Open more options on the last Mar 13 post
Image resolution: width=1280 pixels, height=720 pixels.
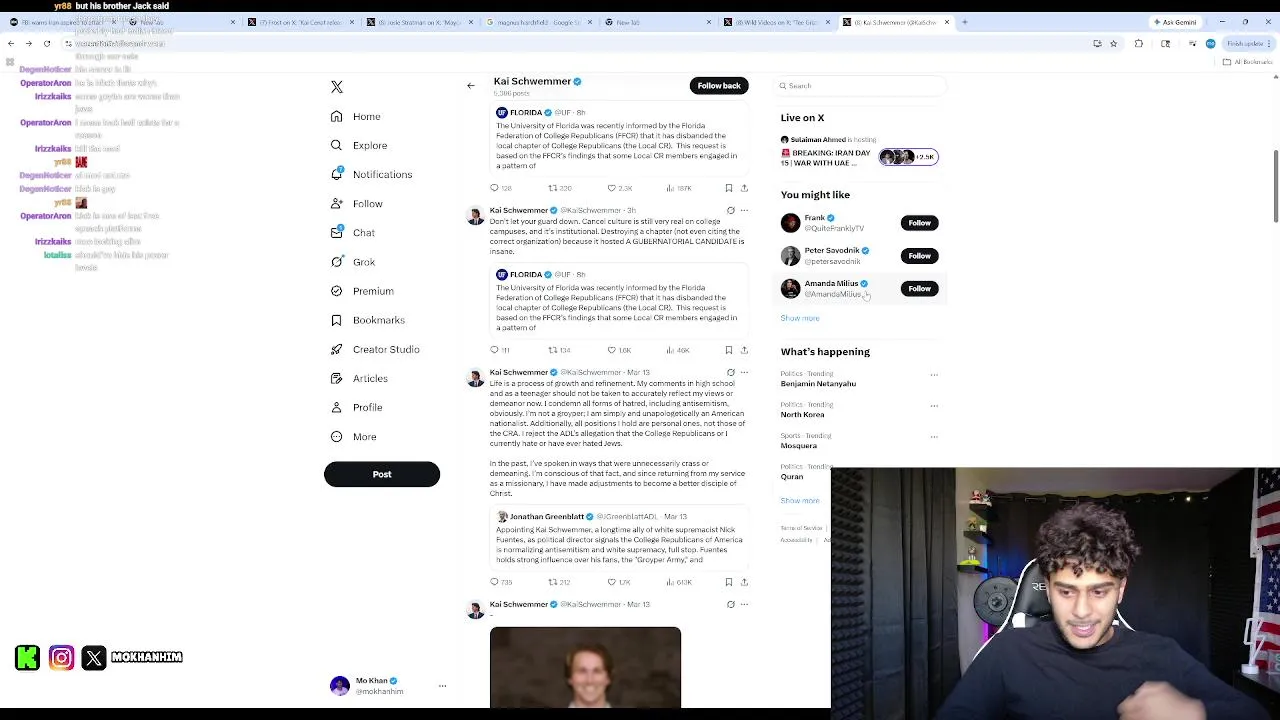coord(744,605)
